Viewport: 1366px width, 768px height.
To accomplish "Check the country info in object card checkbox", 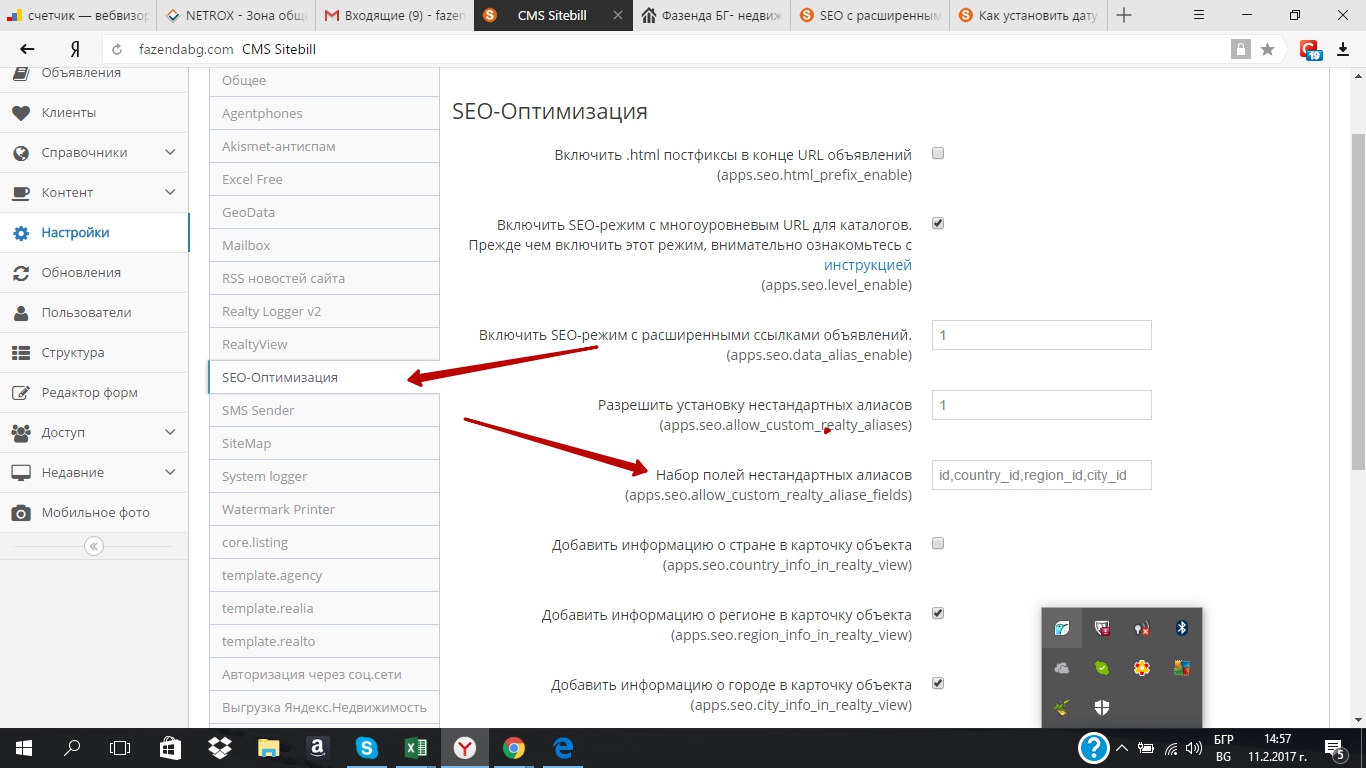I will click(938, 544).
